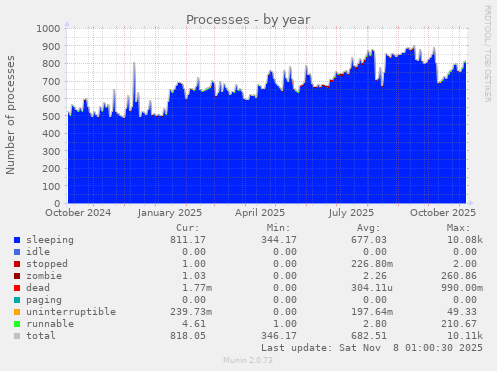Click the 'dead' legend label

38,288
